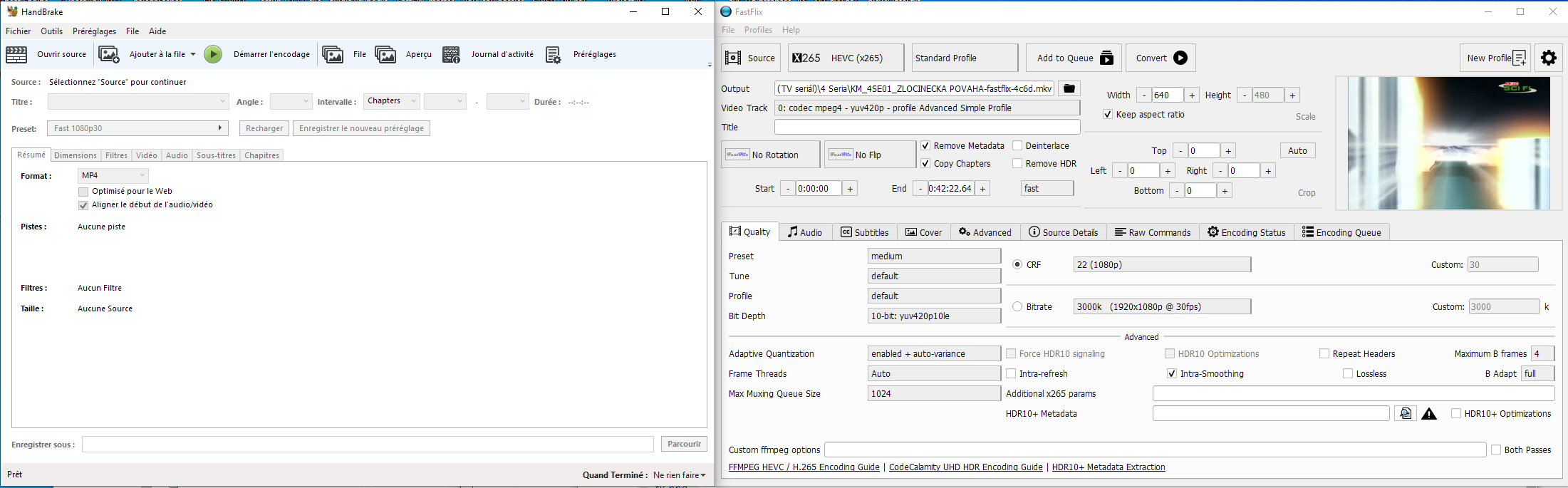Open Bit Depth dropdown

(x=934, y=316)
